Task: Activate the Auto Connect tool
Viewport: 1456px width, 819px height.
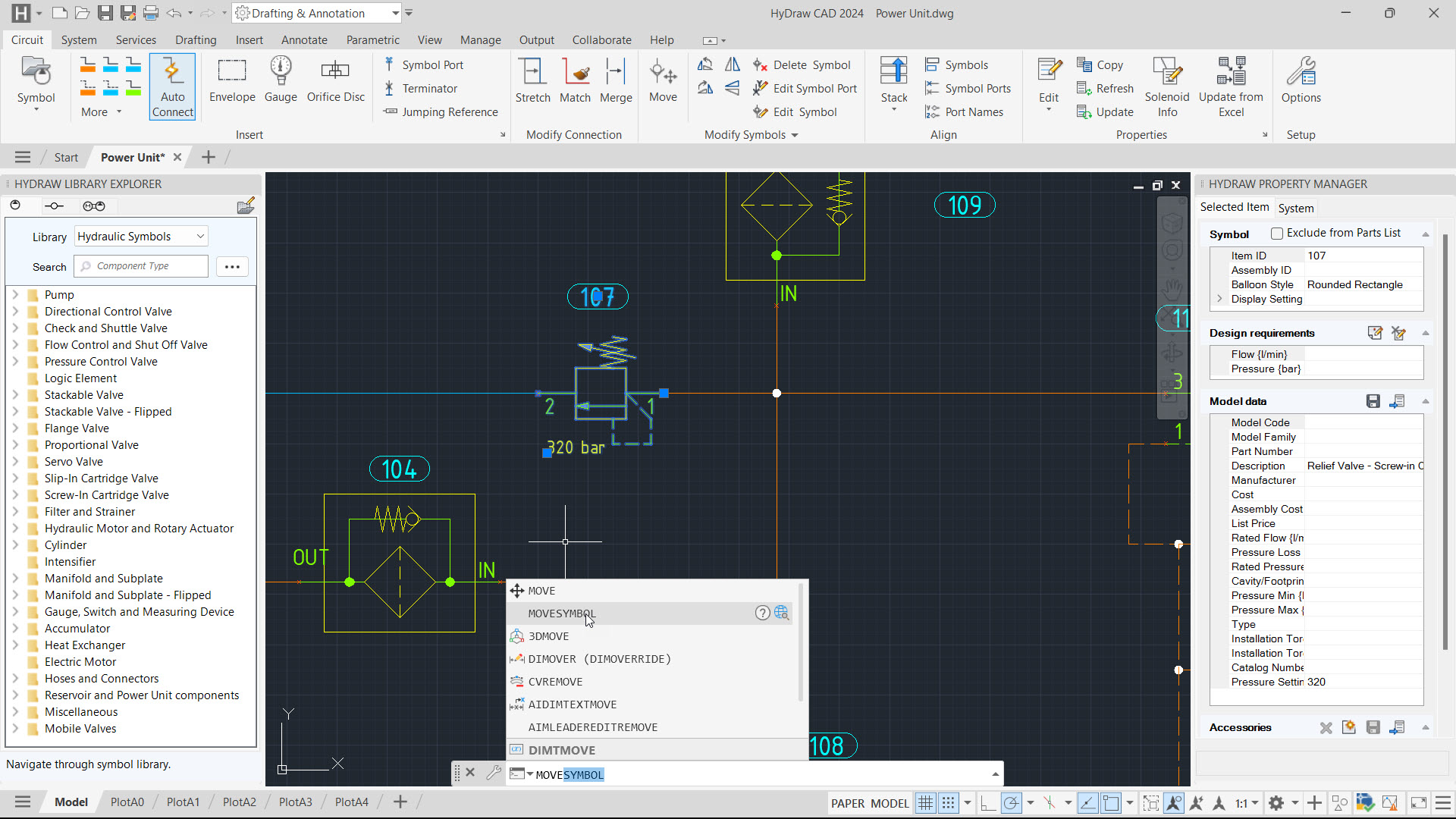Action: (x=172, y=87)
